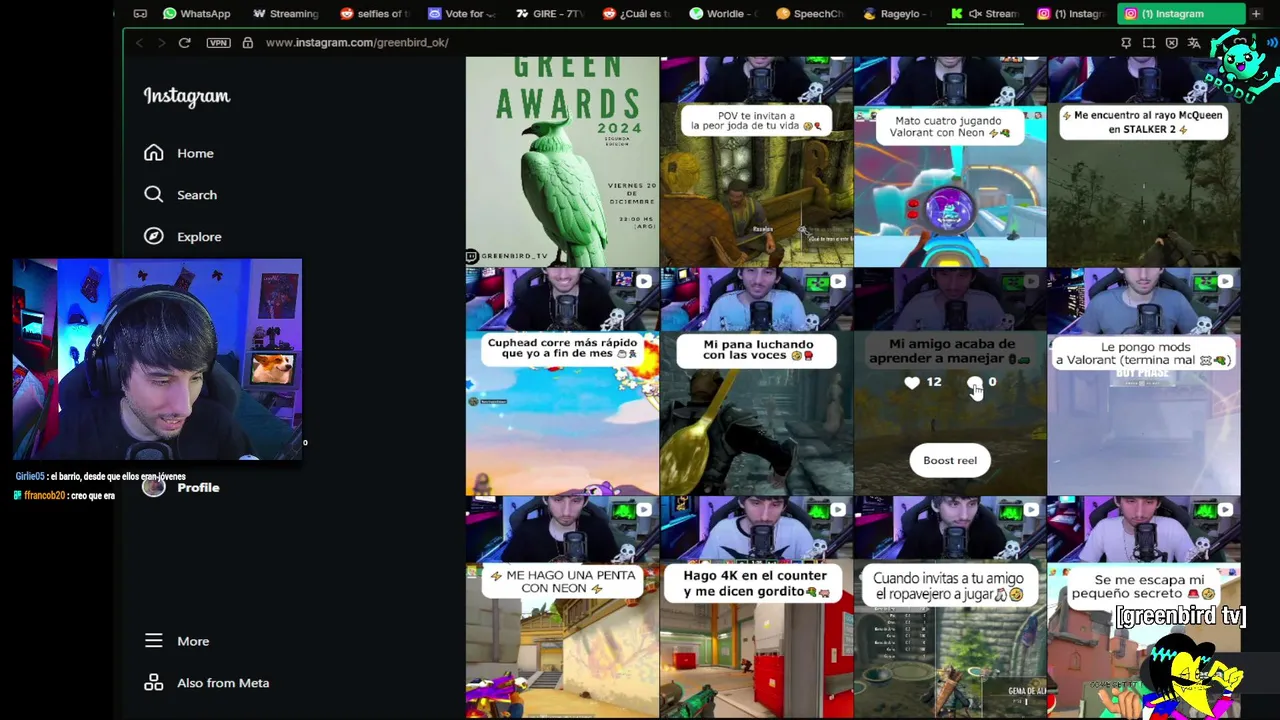Click reel icon on 'Hago 4K en el counter'

pyautogui.click(x=838, y=511)
